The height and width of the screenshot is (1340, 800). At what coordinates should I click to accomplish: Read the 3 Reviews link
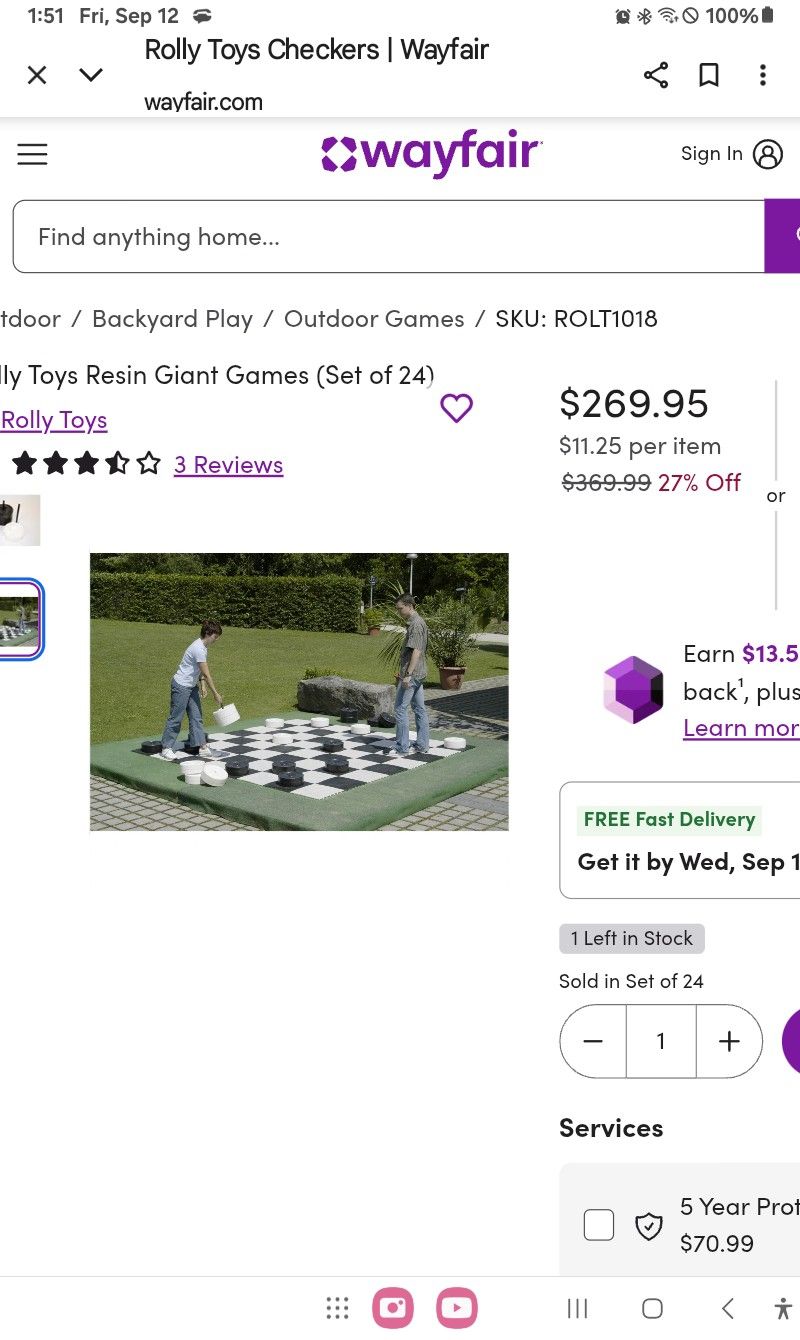228,465
